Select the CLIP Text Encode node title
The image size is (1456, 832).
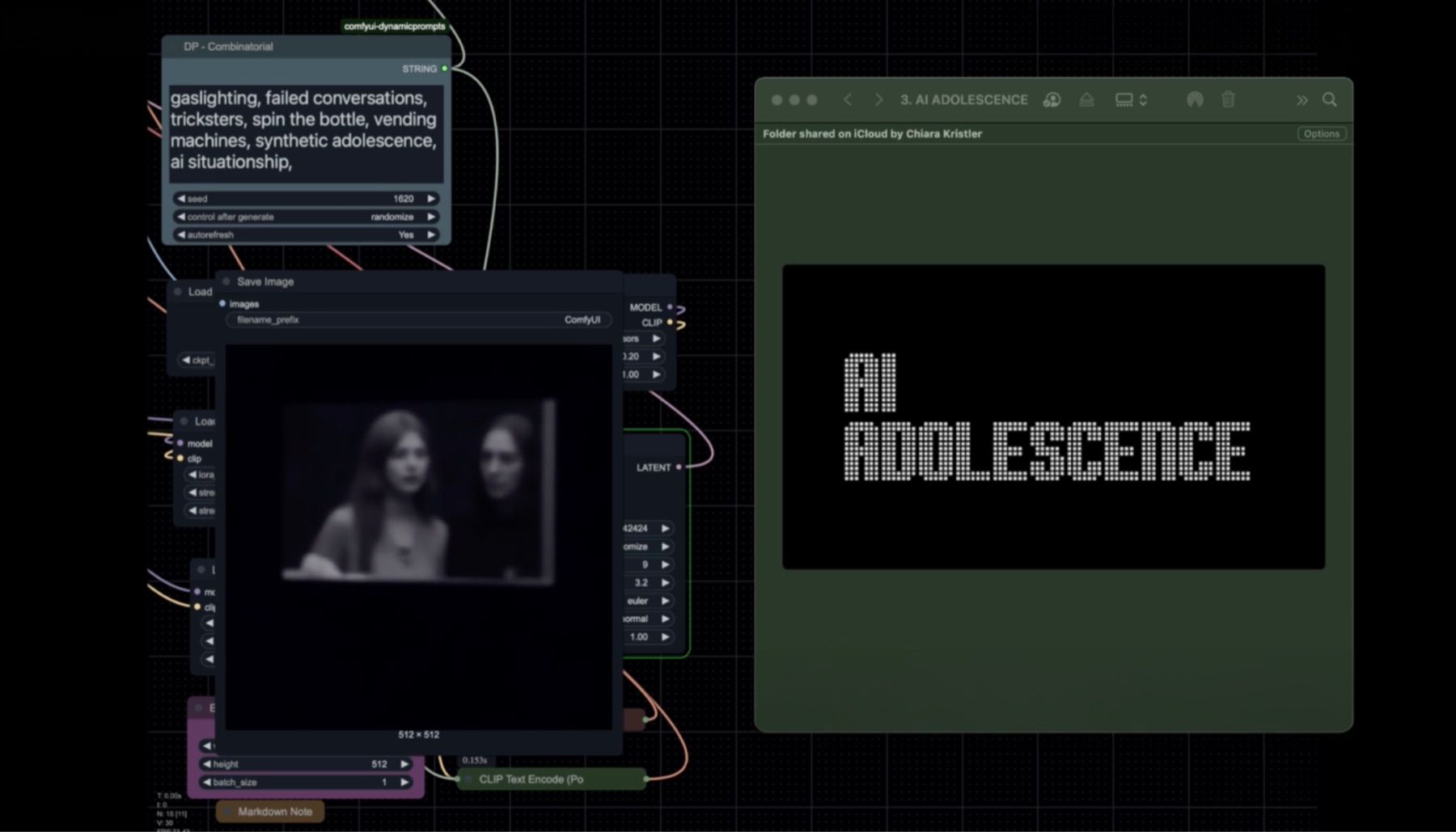[x=531, y=779]
